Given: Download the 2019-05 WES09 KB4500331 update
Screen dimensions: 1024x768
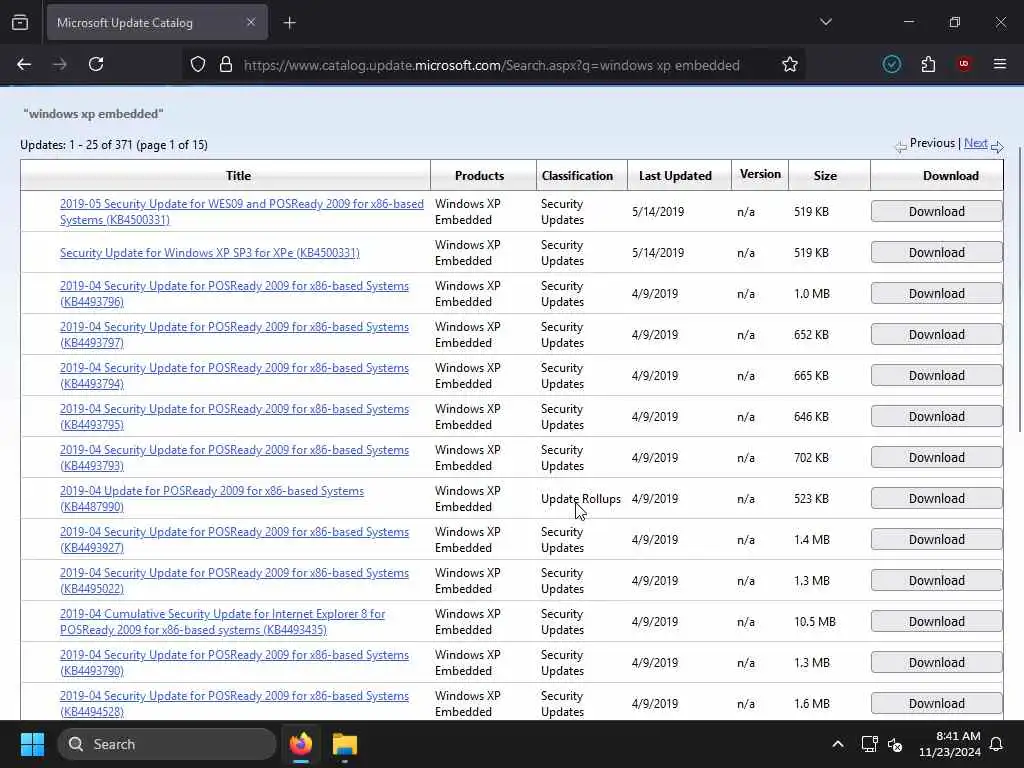Looking at the screenshot, I should (x=936, y=212).
